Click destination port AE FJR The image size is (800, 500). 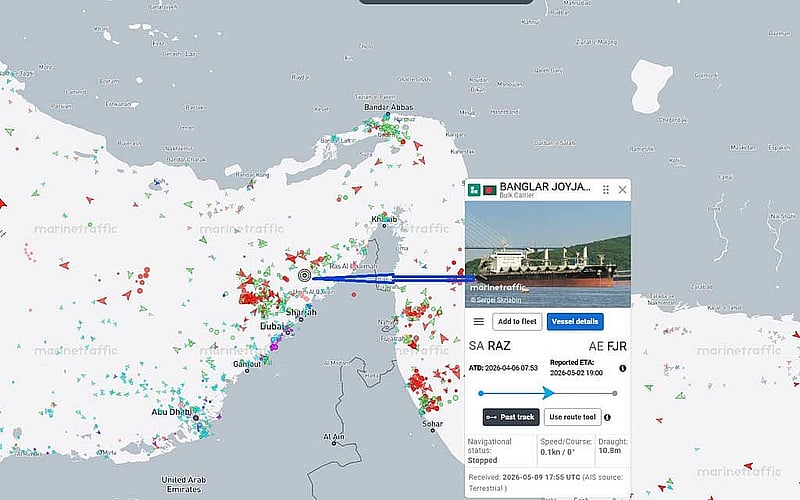(x=608, y=346)
